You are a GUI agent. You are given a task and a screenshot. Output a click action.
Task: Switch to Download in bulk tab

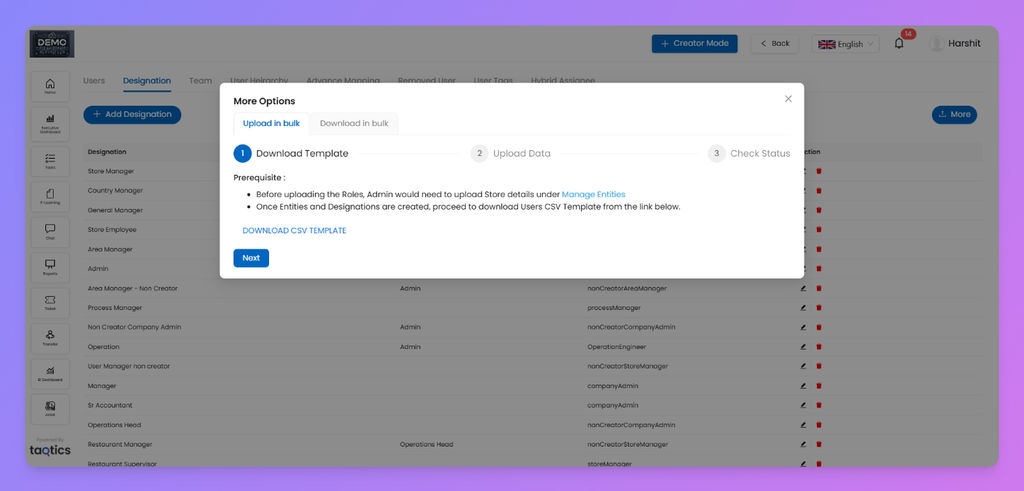click(354, 123)
